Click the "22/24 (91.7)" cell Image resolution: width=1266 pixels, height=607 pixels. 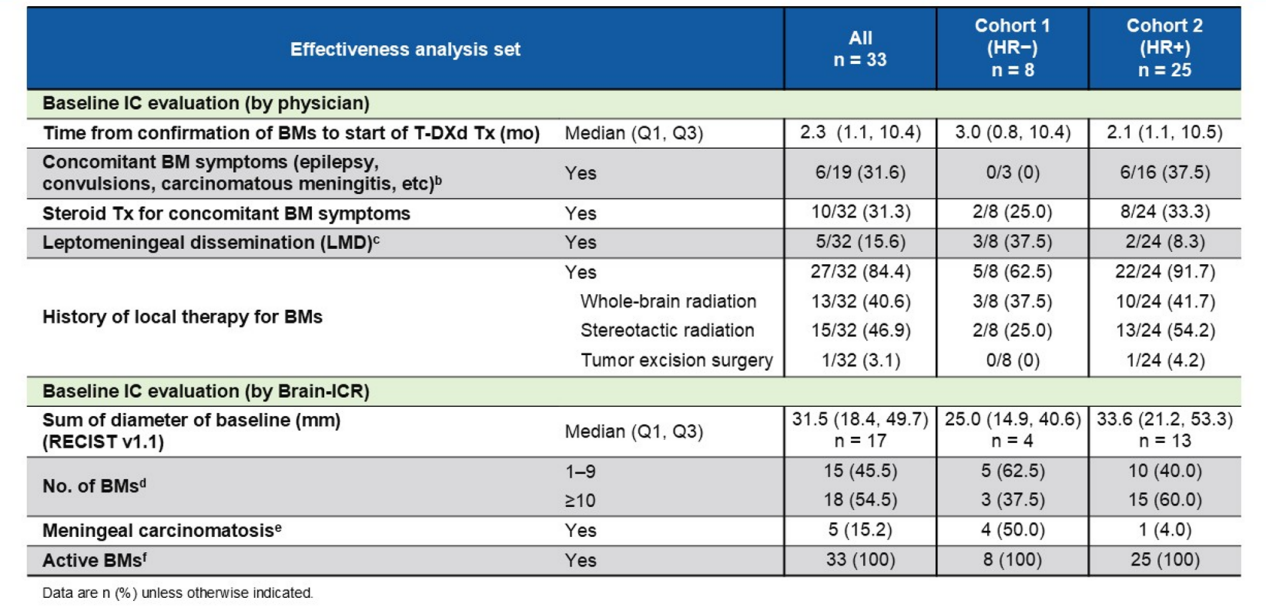click(x=1164, y=272)
